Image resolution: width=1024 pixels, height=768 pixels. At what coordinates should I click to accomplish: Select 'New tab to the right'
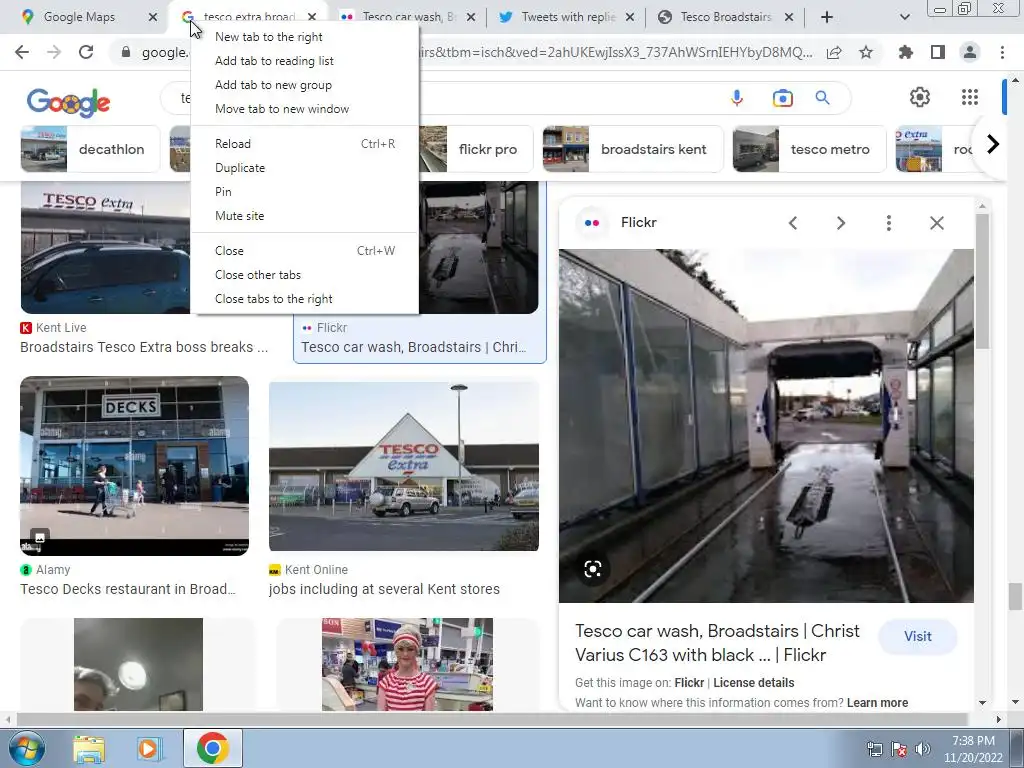tap(305, 37)
